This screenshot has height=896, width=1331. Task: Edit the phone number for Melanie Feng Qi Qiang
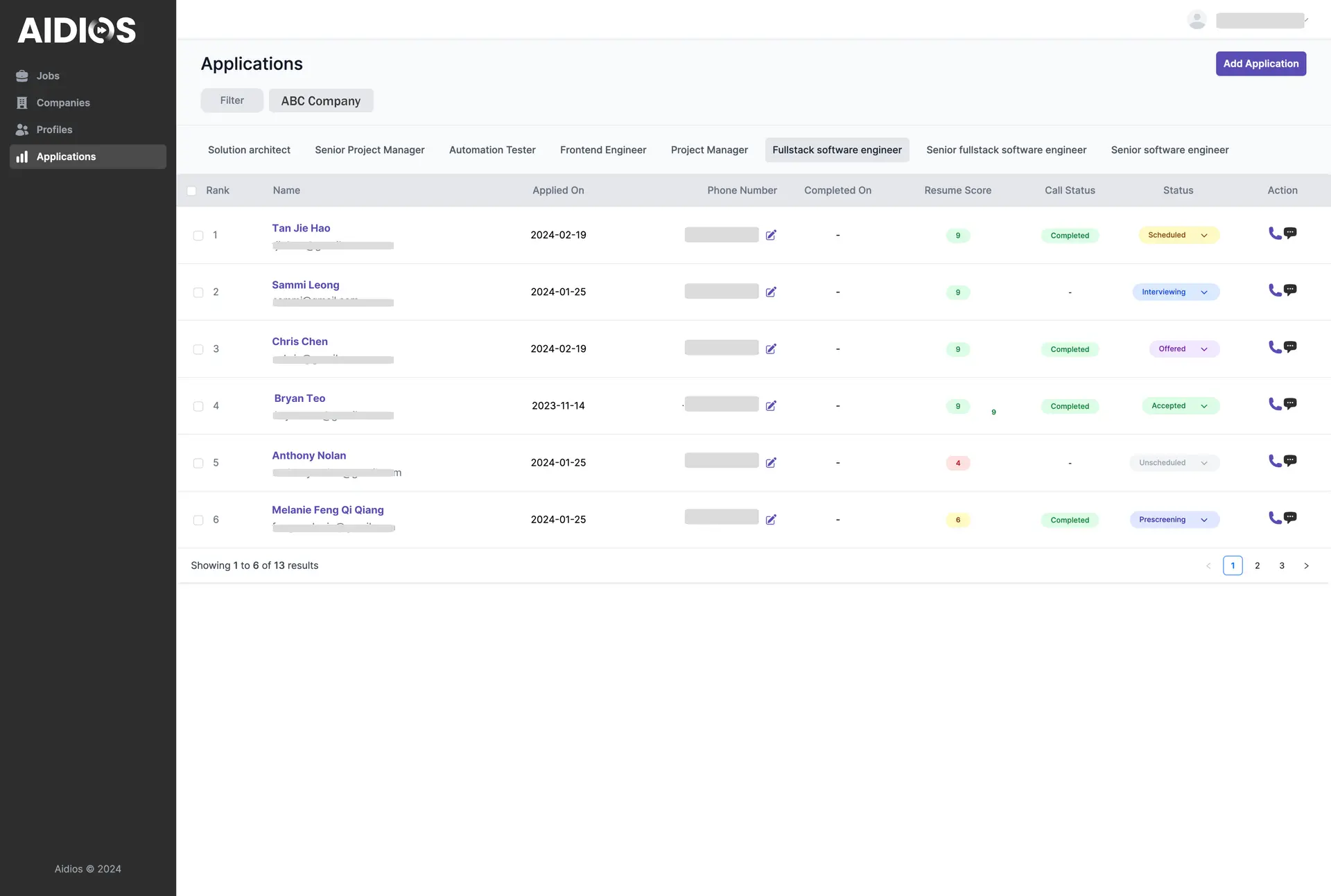(x=771, y=520)
